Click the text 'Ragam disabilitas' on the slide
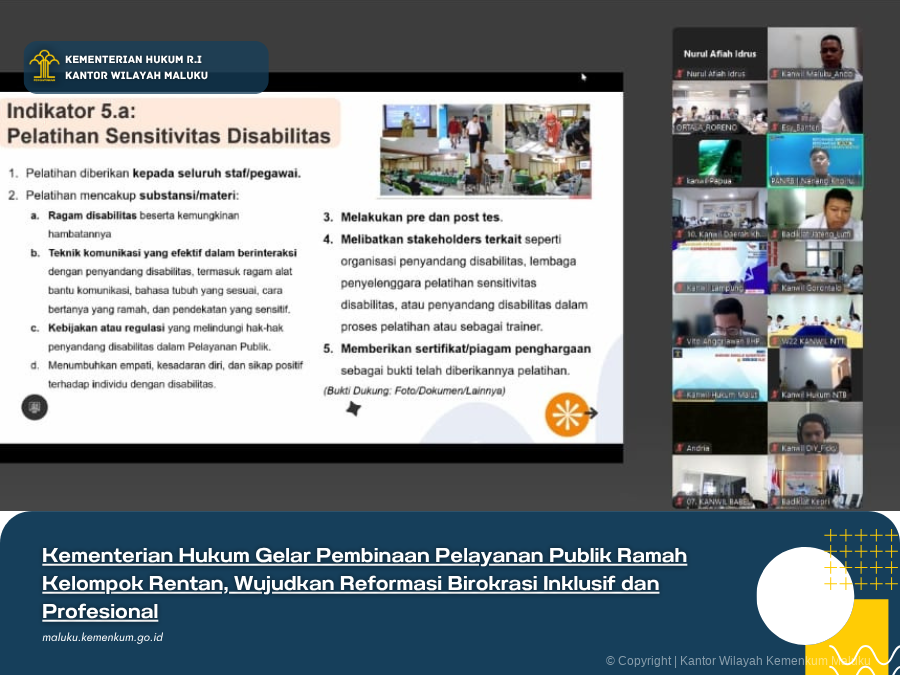The image size is (900, 675). [92, 216]
